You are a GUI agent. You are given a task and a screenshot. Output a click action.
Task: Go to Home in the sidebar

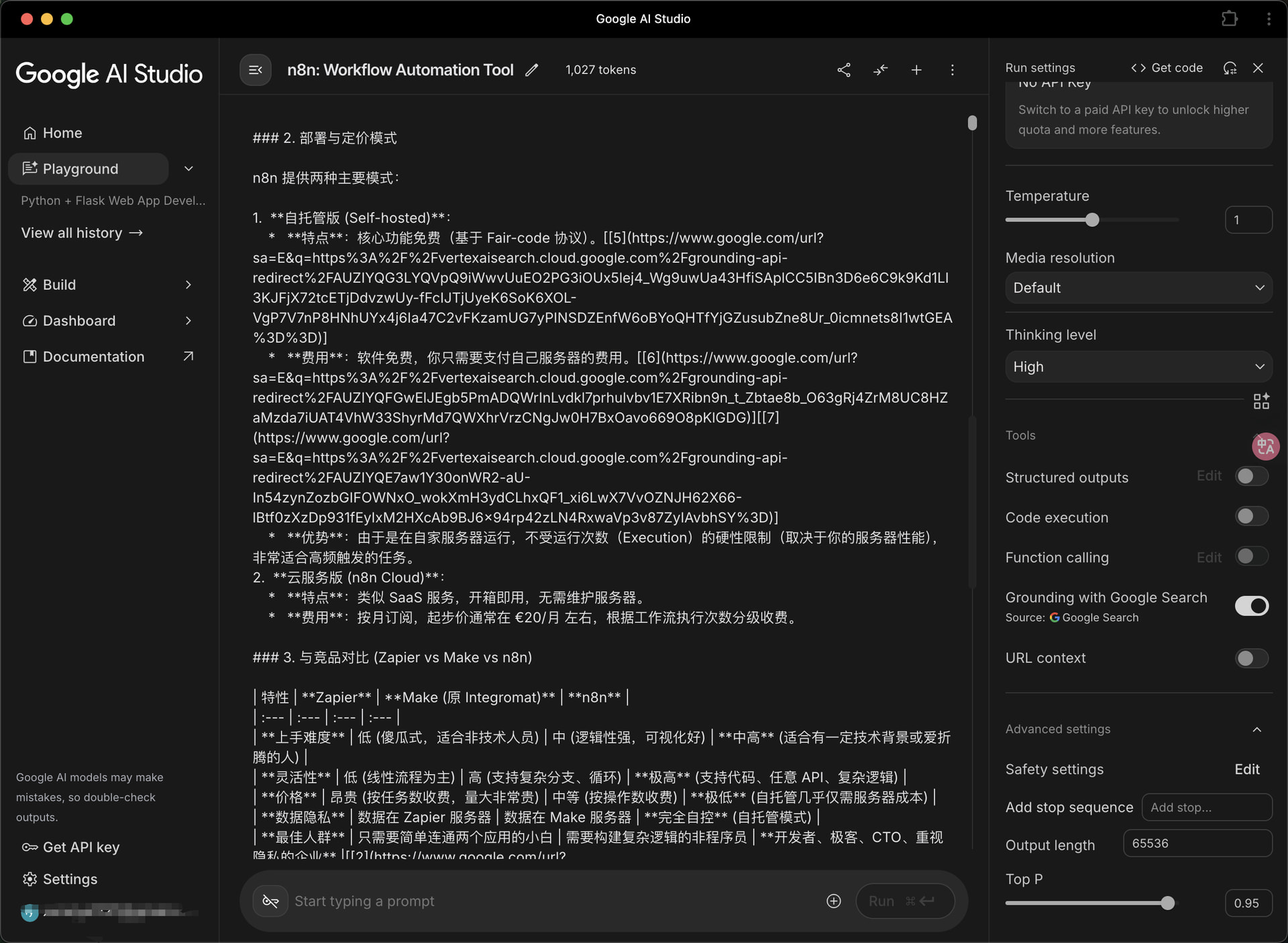[52, 133]
